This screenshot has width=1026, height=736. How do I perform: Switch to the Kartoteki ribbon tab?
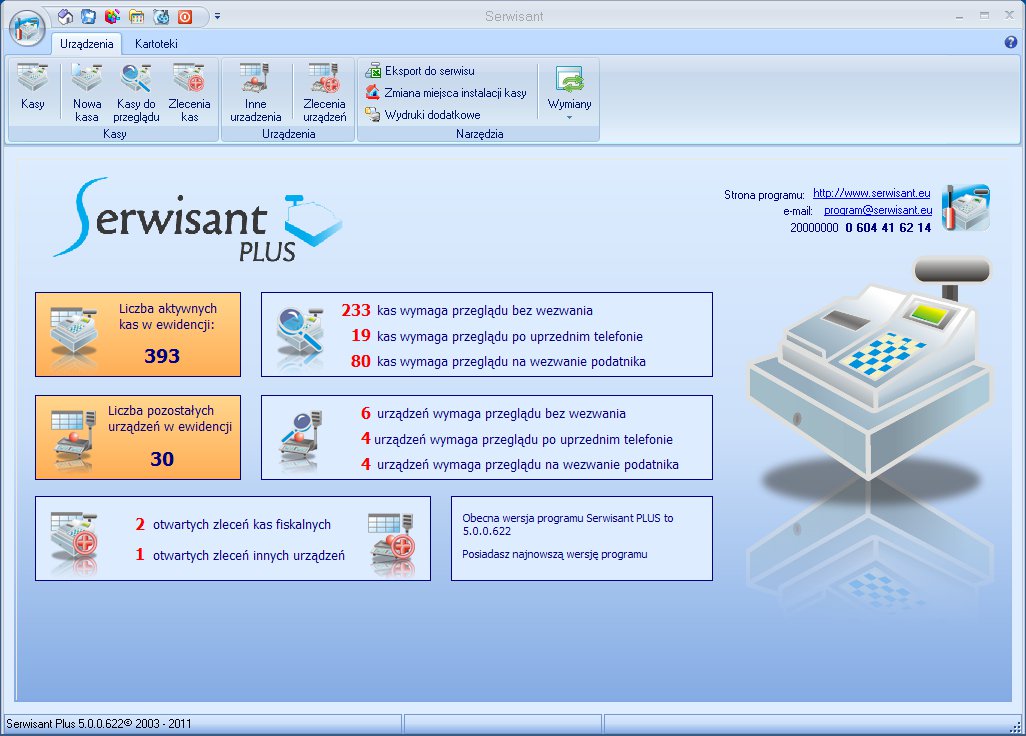(156, 44)
